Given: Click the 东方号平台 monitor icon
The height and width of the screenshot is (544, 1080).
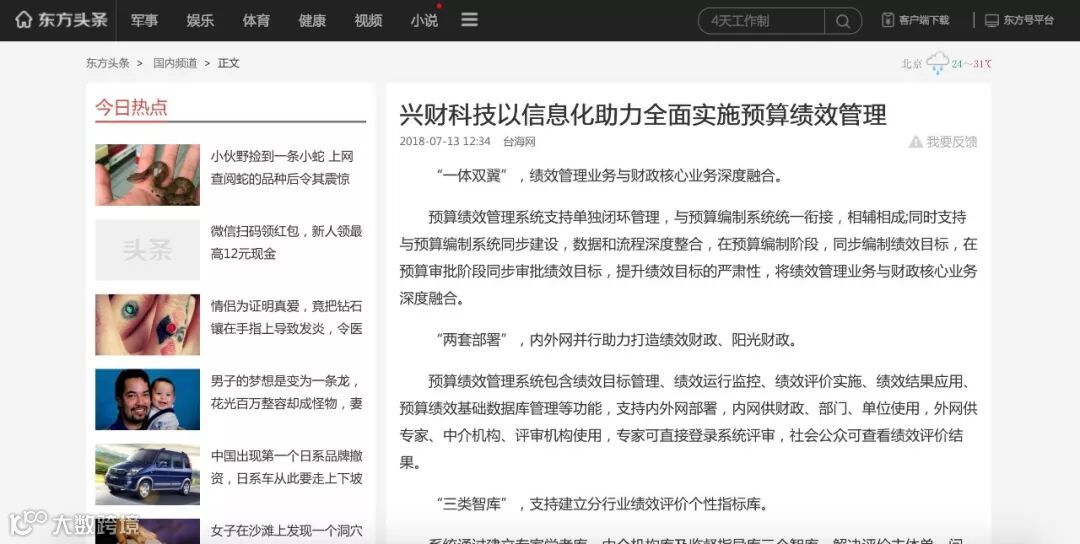Looking at the screenshot, I should [x=991, y=21].
